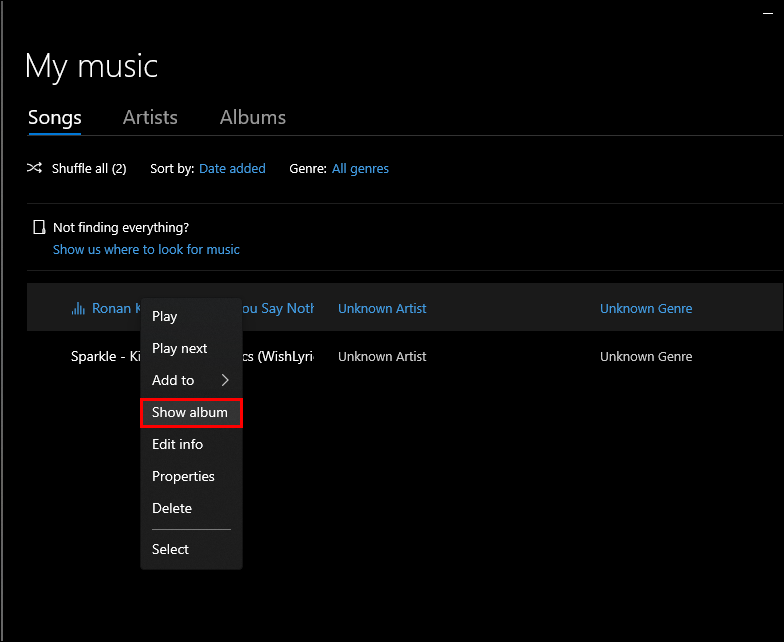Choose Play next in the context menu
The image size is (784, 642).
coord(180,348)
